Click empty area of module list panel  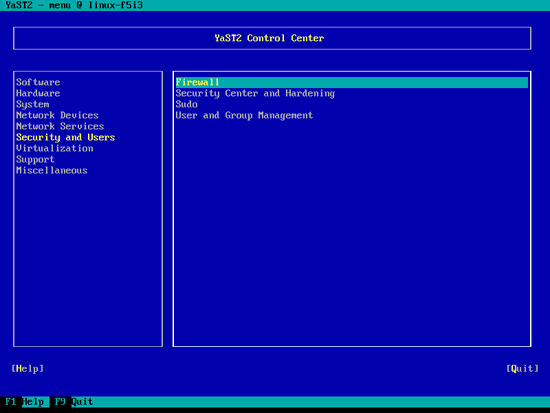click(352, 232)
